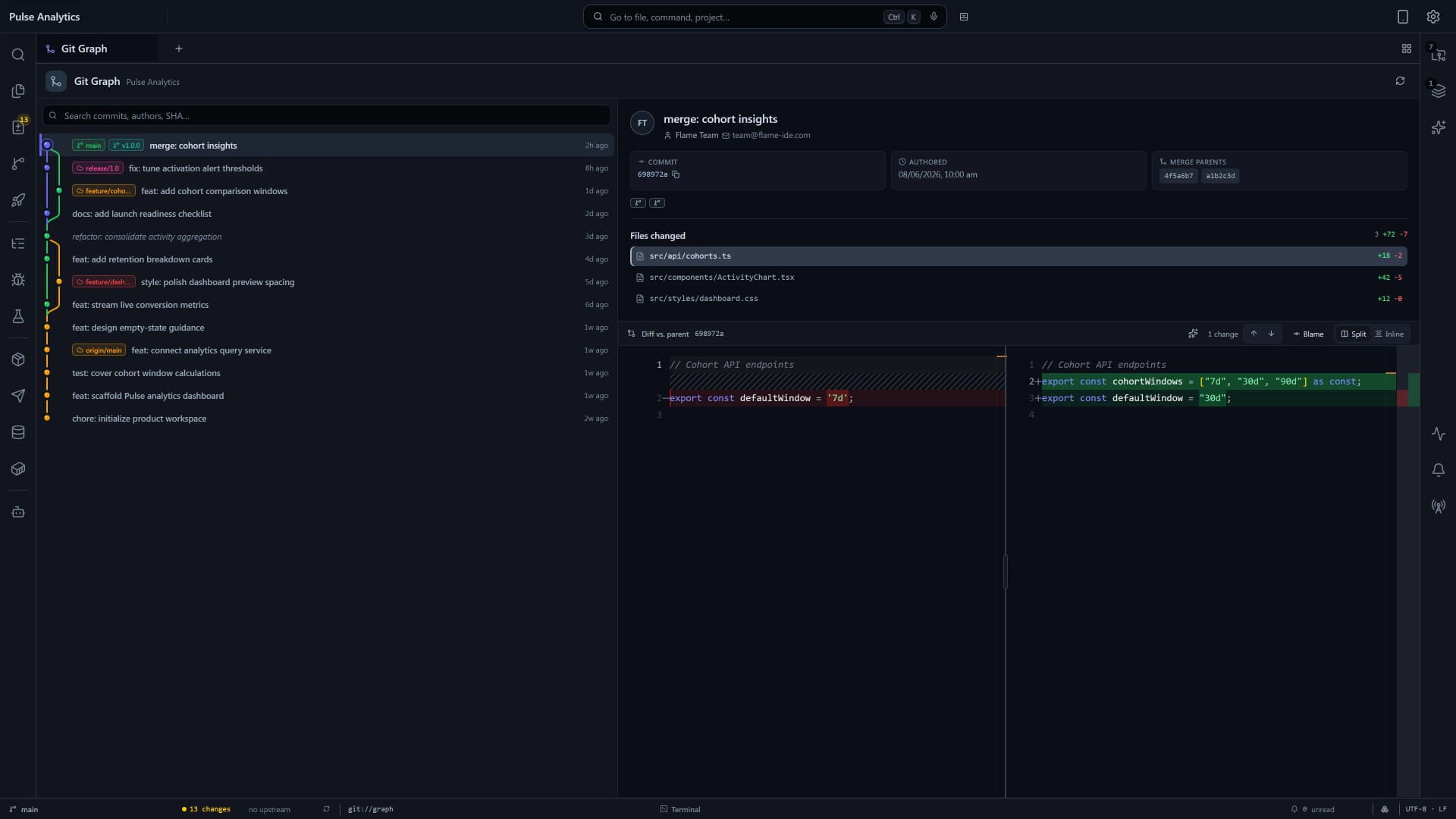Screen dimensions: 1456x819
Task: Toggle Blame in the diff toolbar
Action: 1308,334
